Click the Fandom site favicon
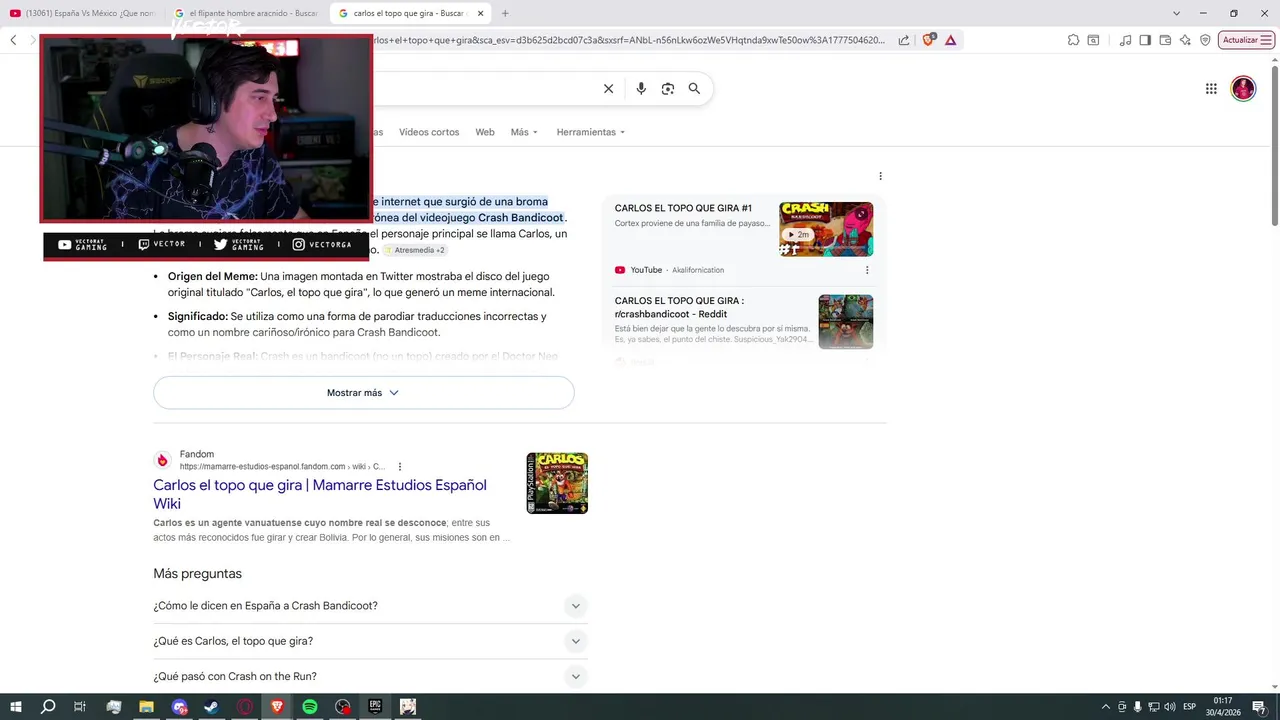The height and width of the screenshot is (720, 1280). pos(162,460)
